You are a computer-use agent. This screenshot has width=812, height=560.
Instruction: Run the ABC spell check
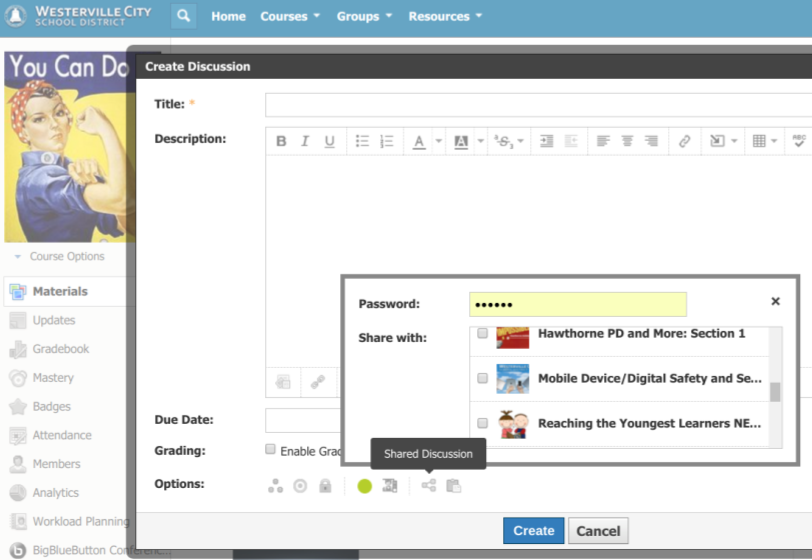(x=799, y=140)
